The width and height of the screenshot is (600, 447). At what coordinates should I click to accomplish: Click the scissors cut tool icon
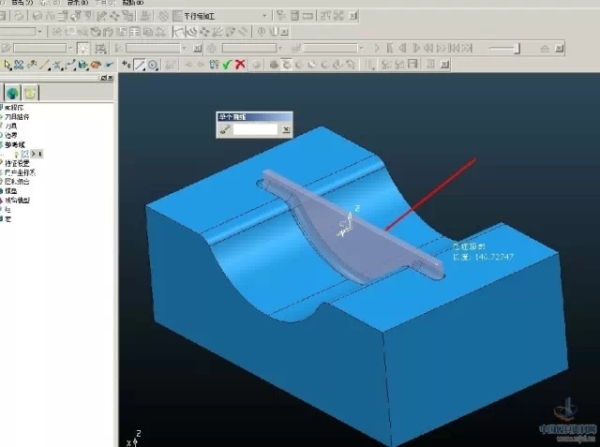[x=19, y=65]
